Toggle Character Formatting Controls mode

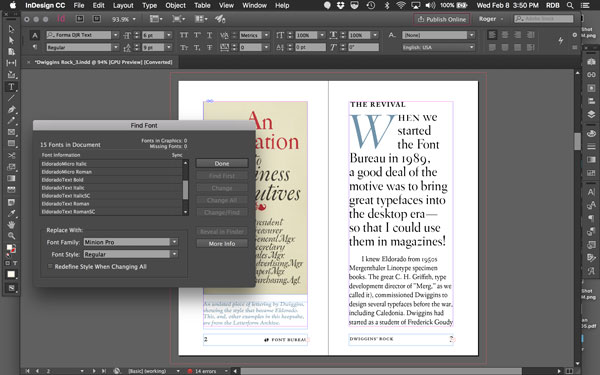click(35, 35)
